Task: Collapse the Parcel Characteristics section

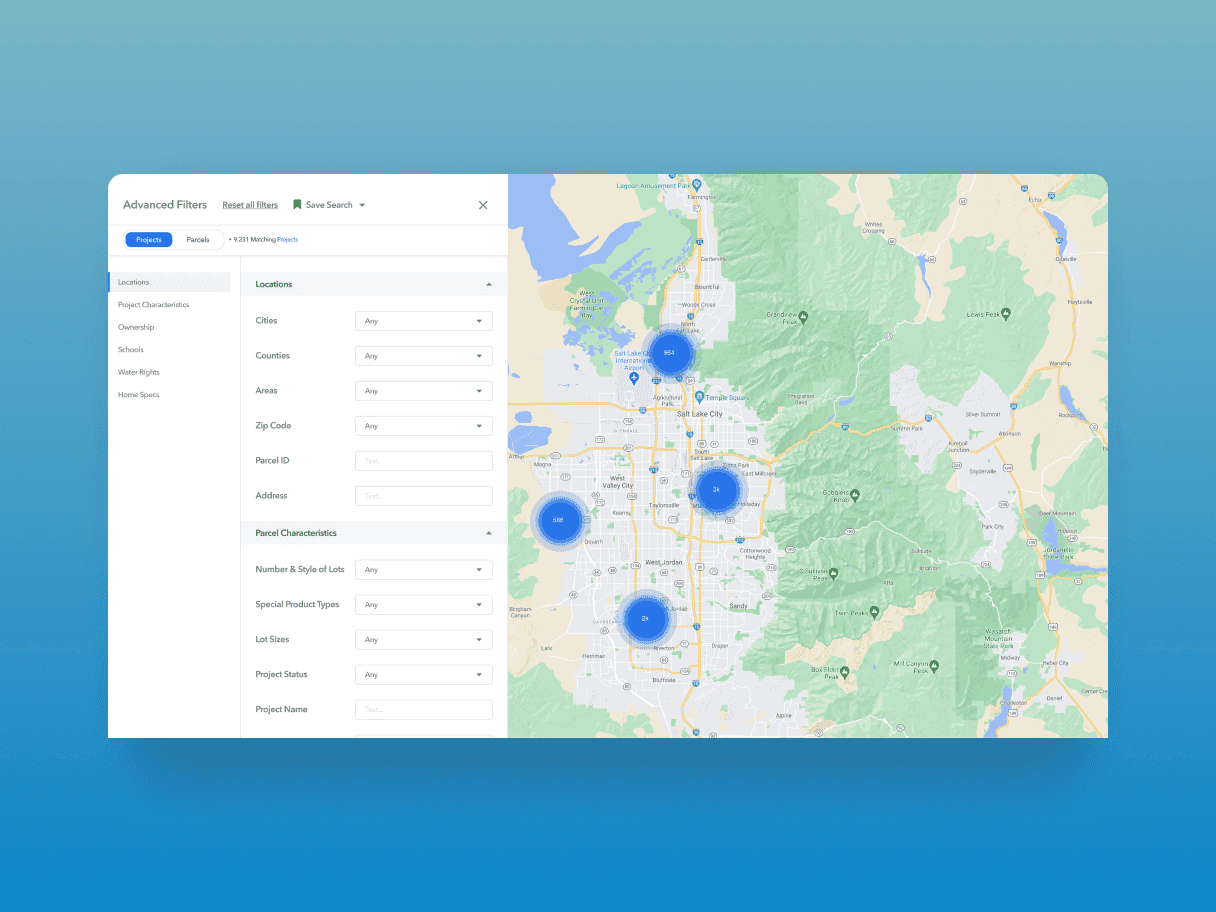Action: coord(373,533)
